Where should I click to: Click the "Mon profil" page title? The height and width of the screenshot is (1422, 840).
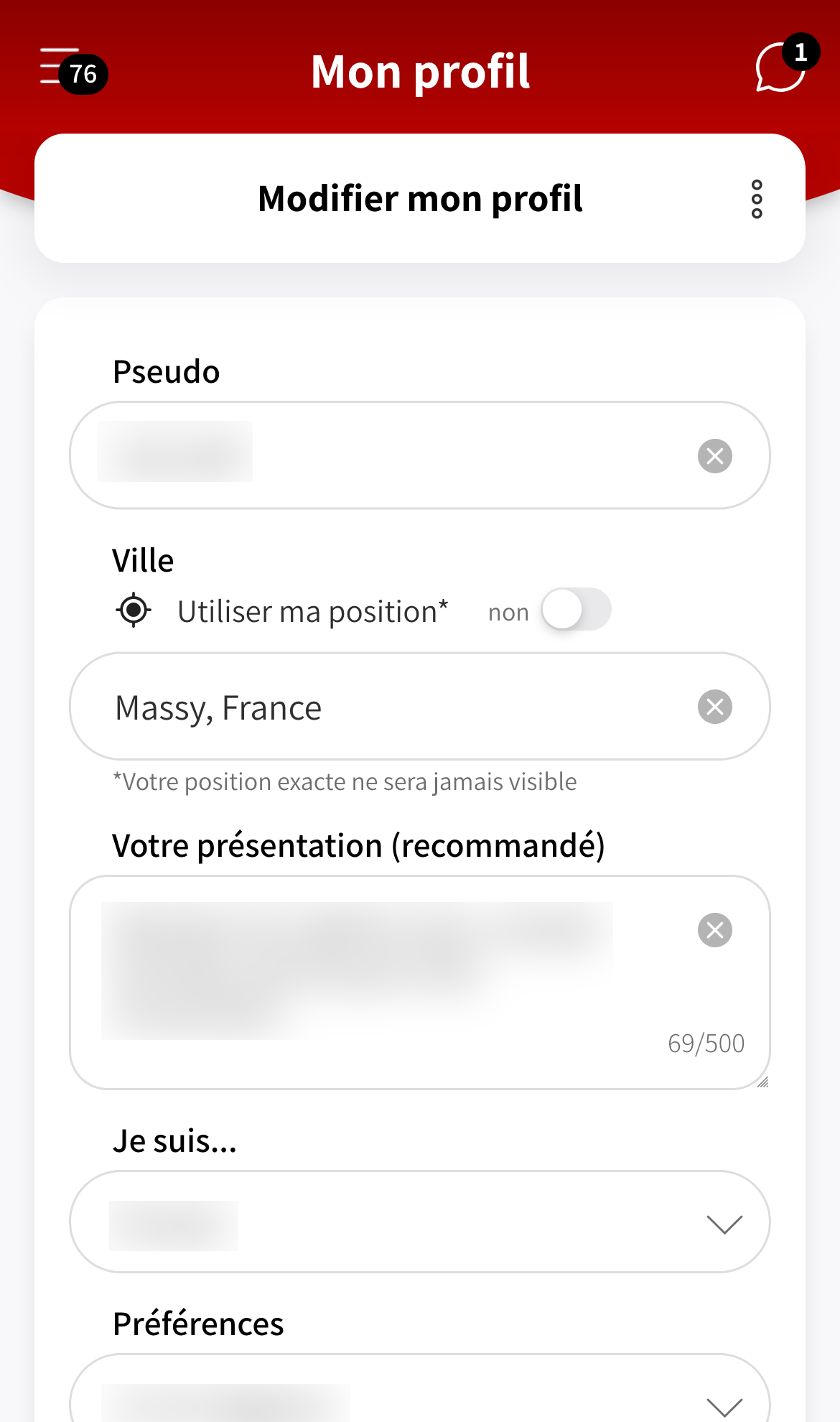pyautogui.click(x=420, y=72)
